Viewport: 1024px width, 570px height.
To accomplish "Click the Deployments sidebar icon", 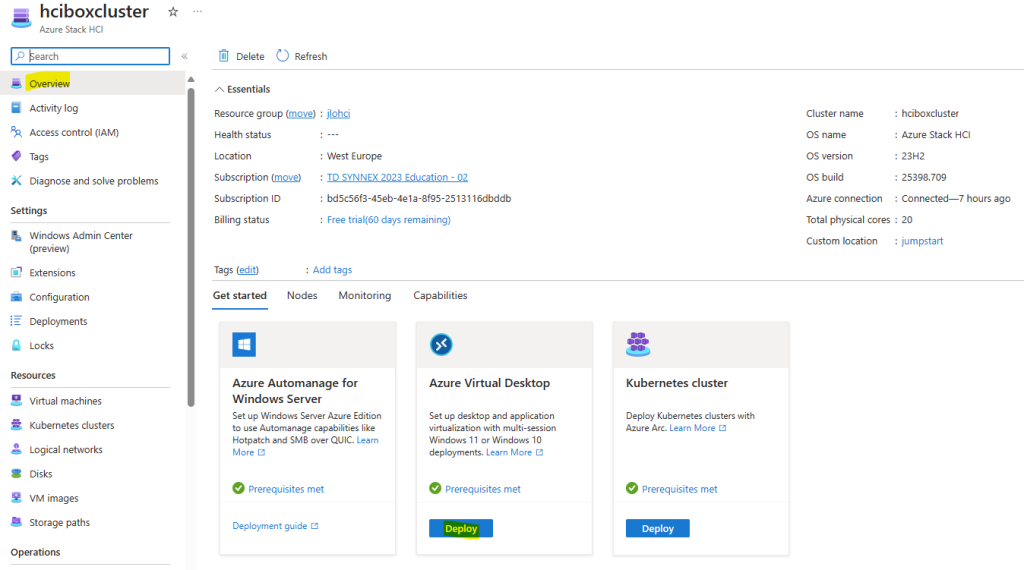I will [16, 321].
